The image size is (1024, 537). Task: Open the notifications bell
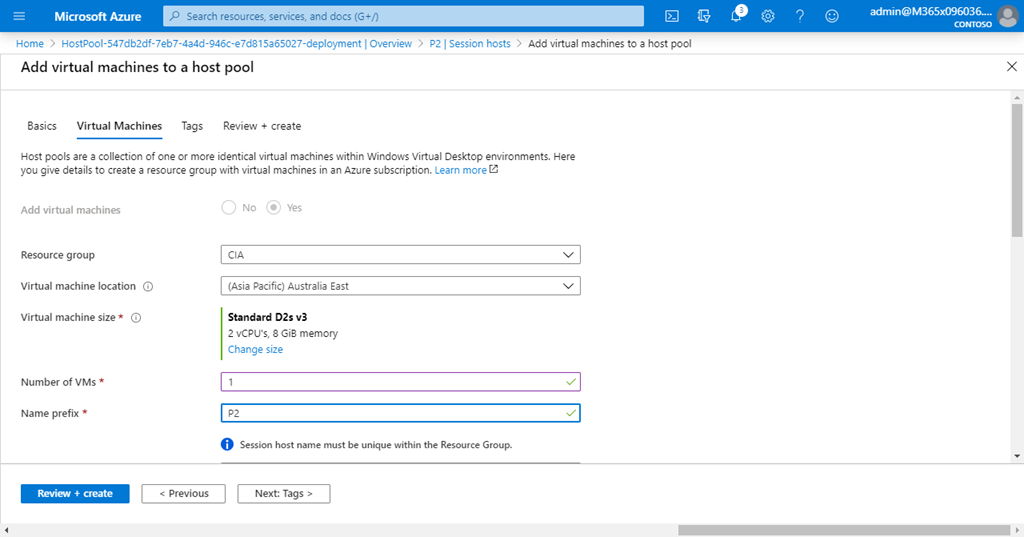click(736, 16)
